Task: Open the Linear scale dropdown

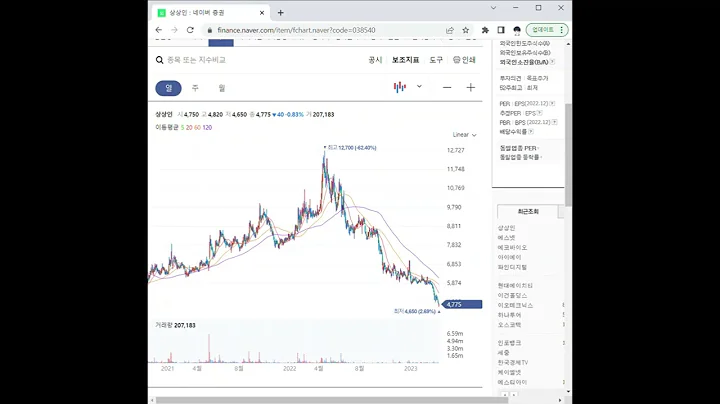Action: click(x=465, y=135)
